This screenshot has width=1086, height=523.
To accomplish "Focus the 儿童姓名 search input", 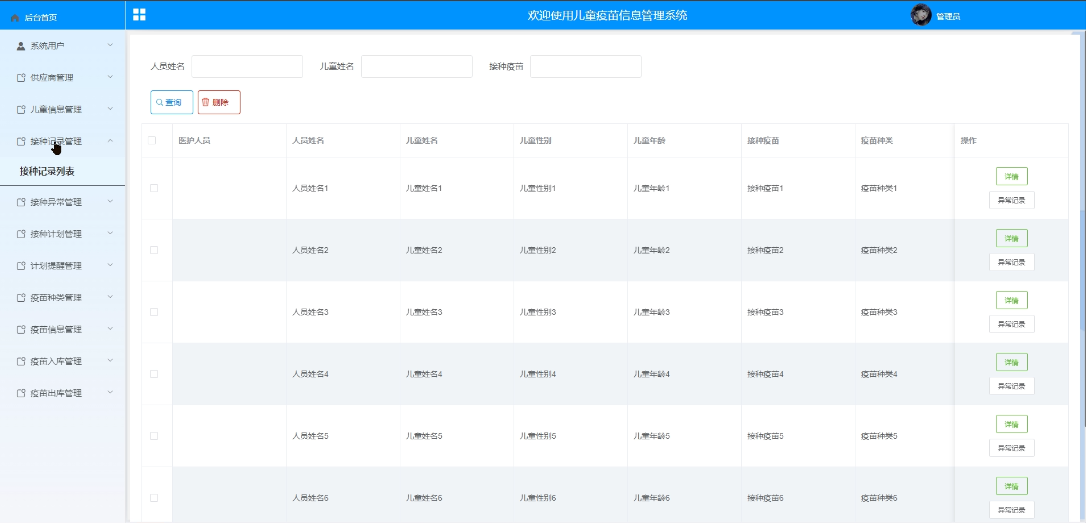I will tap(417, 67).
